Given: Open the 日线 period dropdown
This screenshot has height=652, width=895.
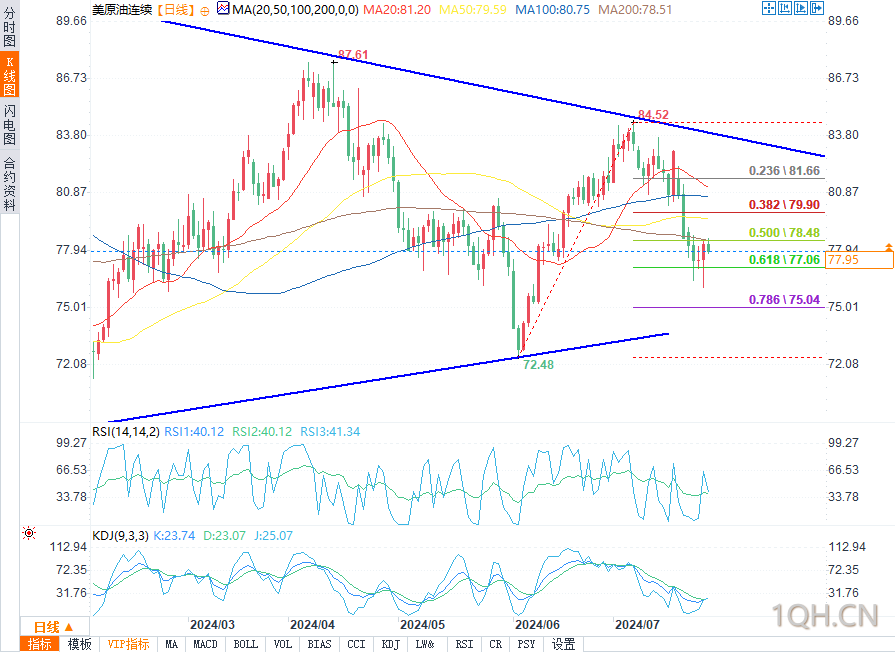Looking at the screenshot, I should [54, 626].
